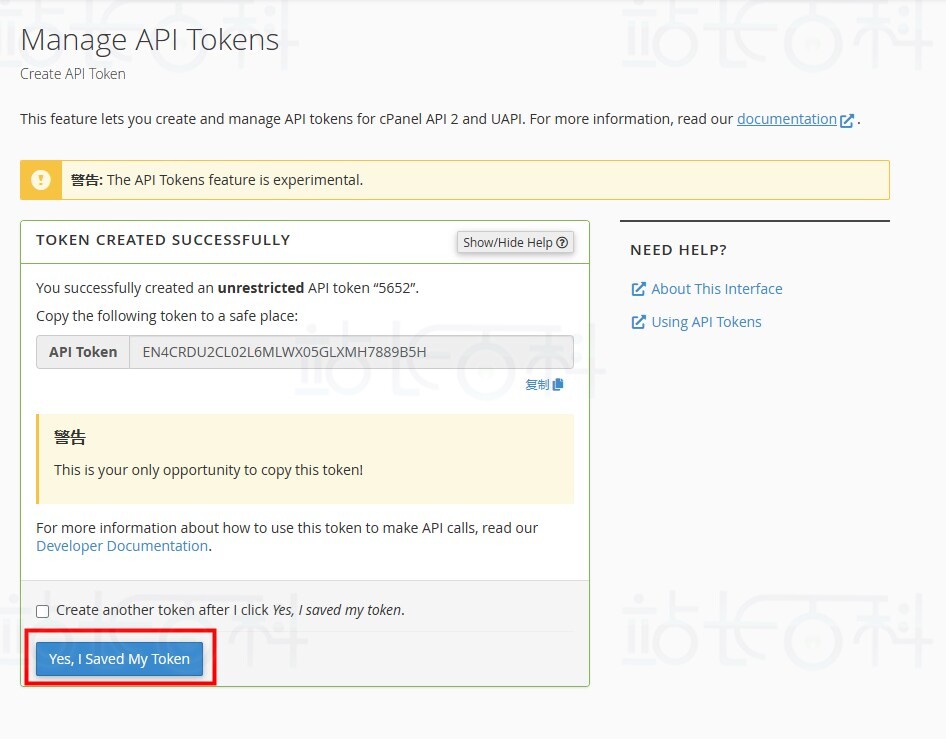Click the 'TOKEN CREATED SUCCESSFULLY' heading
946x739 pixels.
point(163,240)
